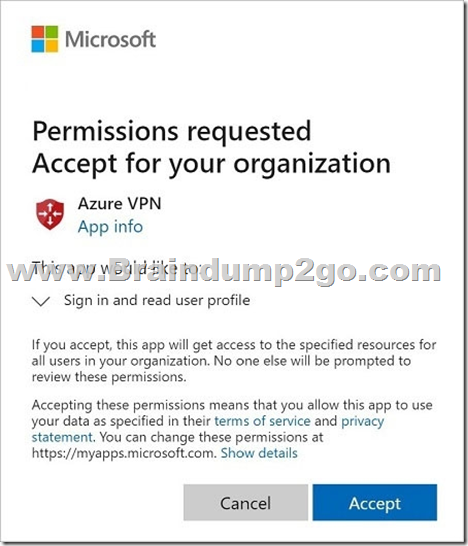Click the Microsoft wordmark text

click(110, 39)
